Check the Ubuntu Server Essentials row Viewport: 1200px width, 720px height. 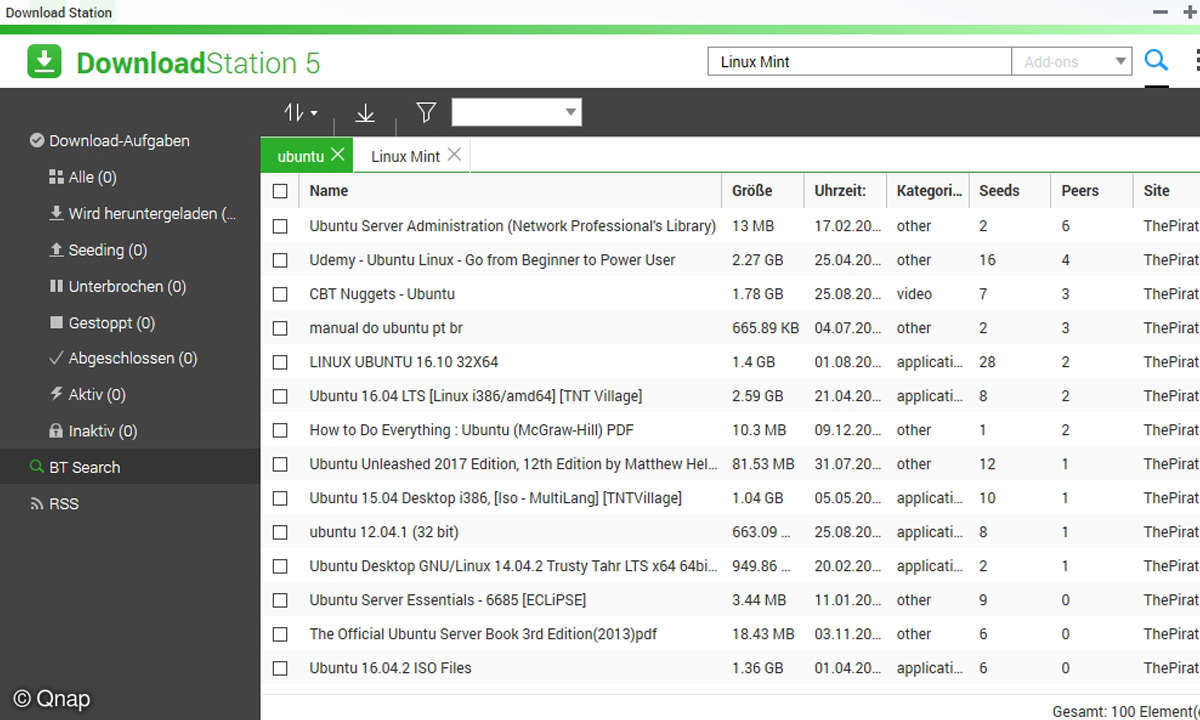pyautogui.click(x=280, y=600)
